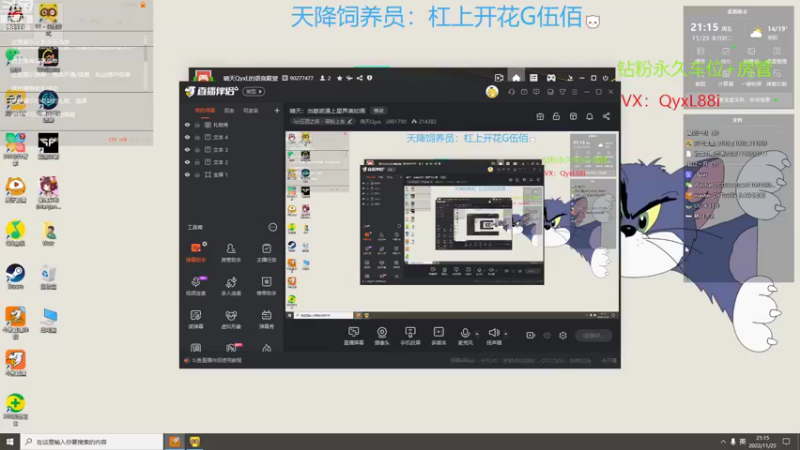Viewport: 800px width, 450px height.
Task: Add a 摄像头 camera source
Action: point(382,336)
